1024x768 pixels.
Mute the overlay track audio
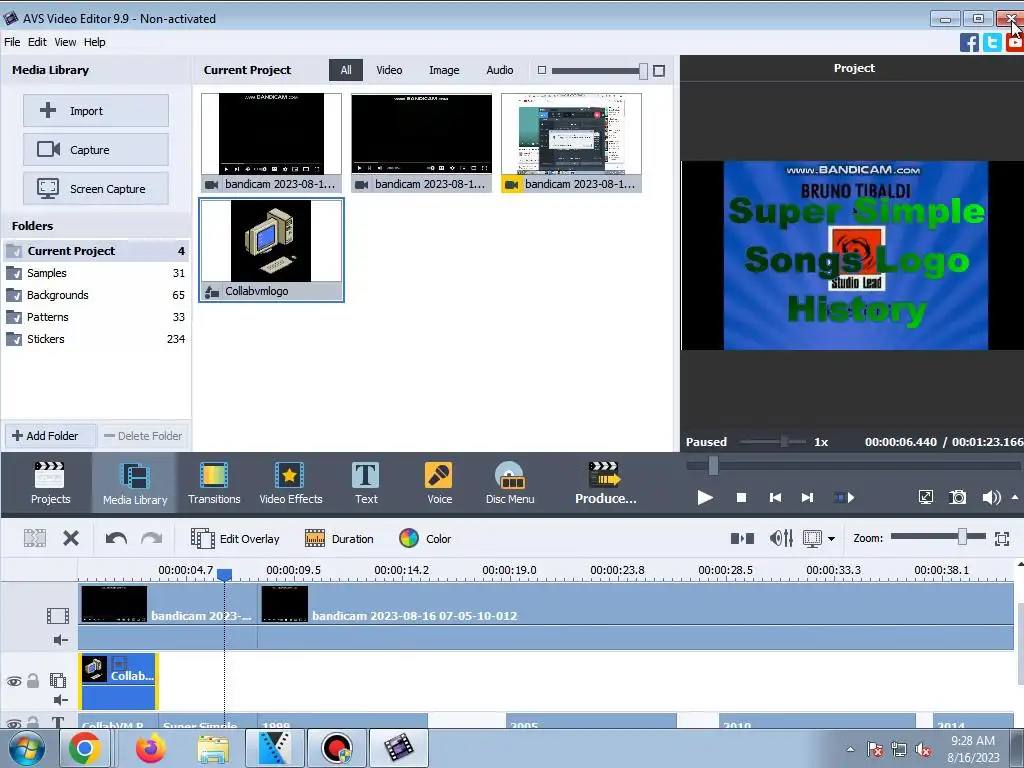coord(60,700)
